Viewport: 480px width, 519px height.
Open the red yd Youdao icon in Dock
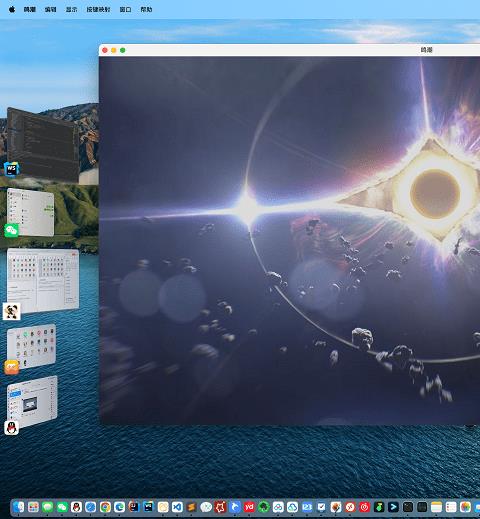pos(249,507)
